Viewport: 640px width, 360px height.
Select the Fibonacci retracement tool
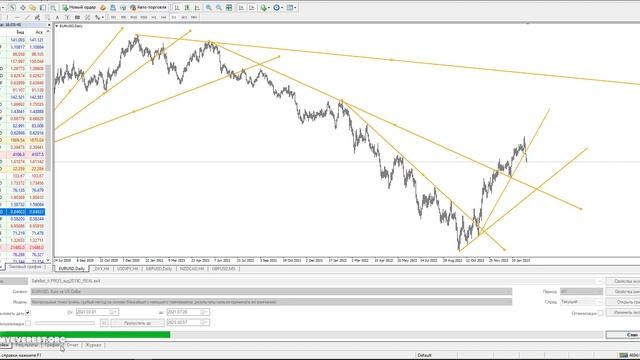[x=47, y=18]
